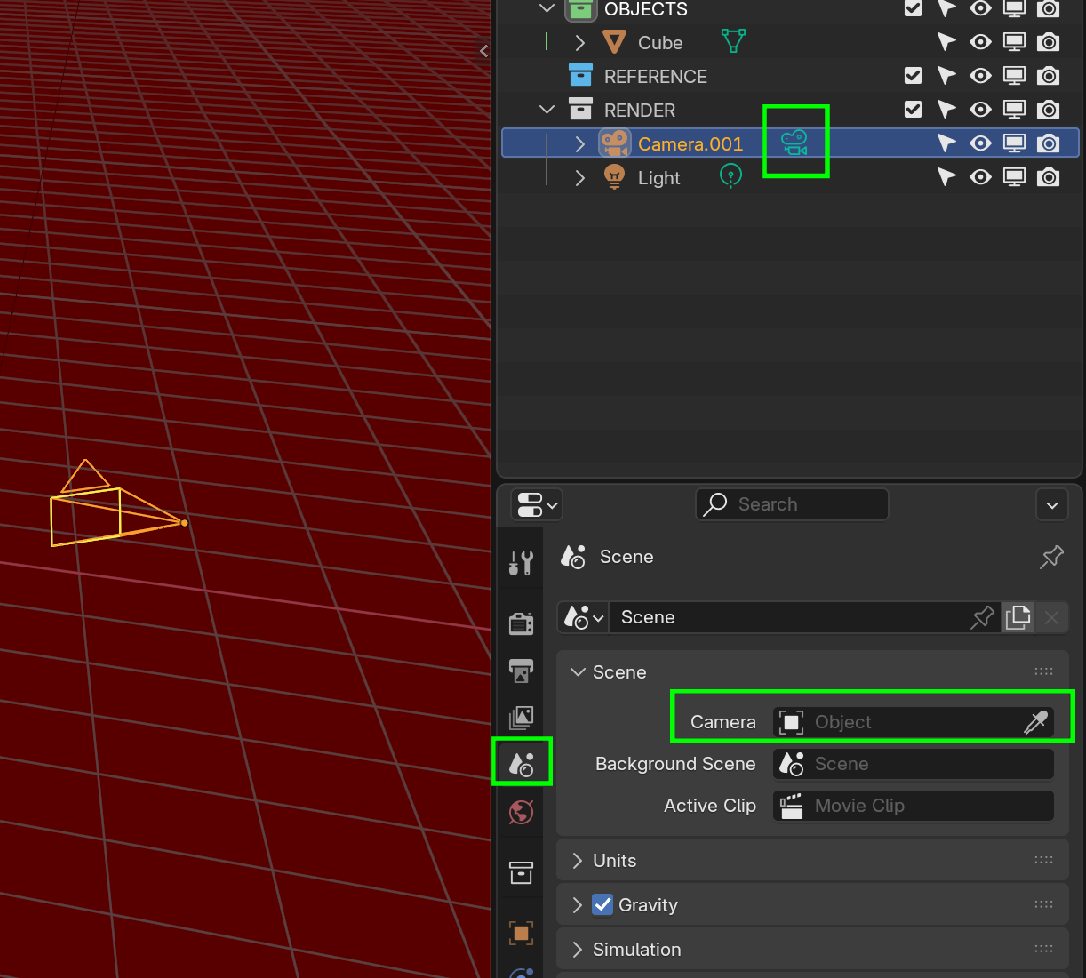Disable render visibility for the Cube

coord(1048,41)
